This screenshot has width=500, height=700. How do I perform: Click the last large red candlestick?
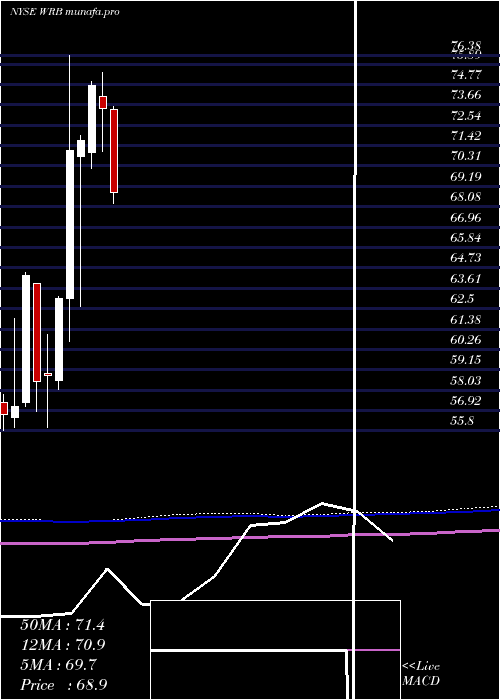click(114, 151)
